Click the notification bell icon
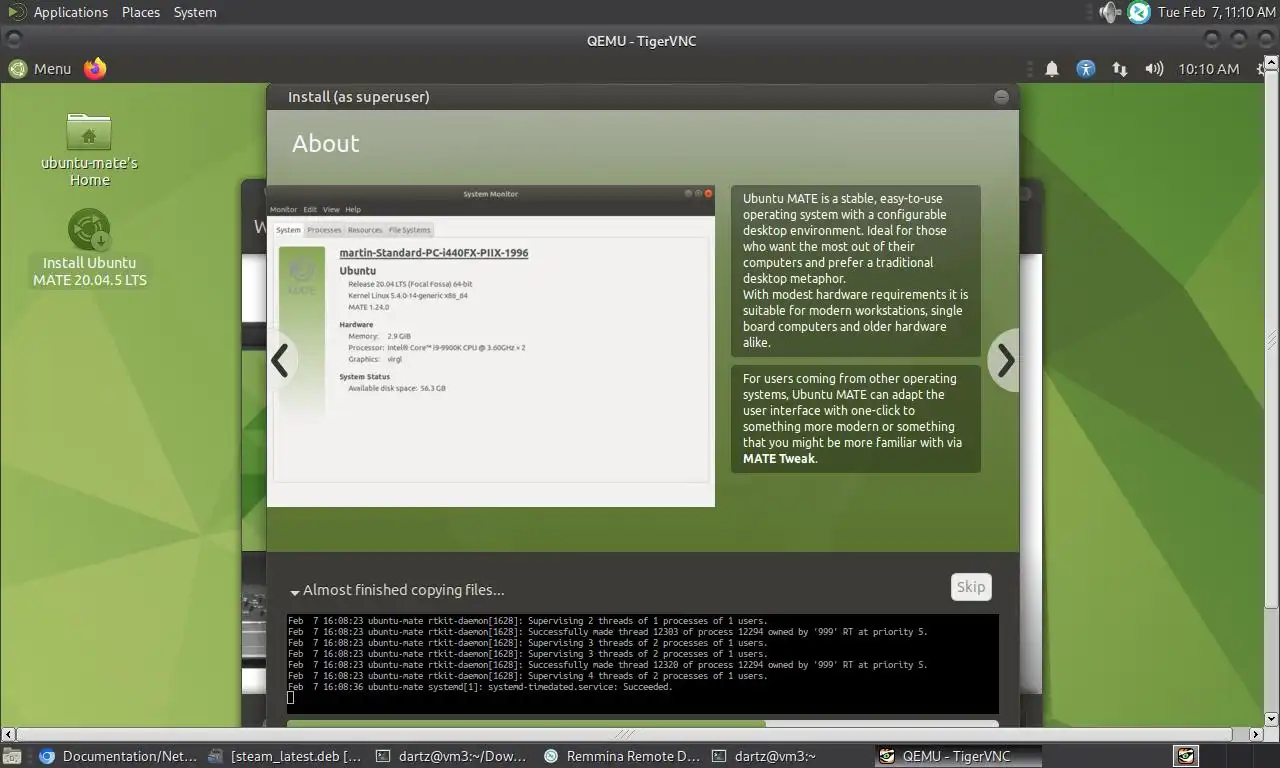Image resolution: width=1280 pixels, height=768 pixels. pos(1052,69)
